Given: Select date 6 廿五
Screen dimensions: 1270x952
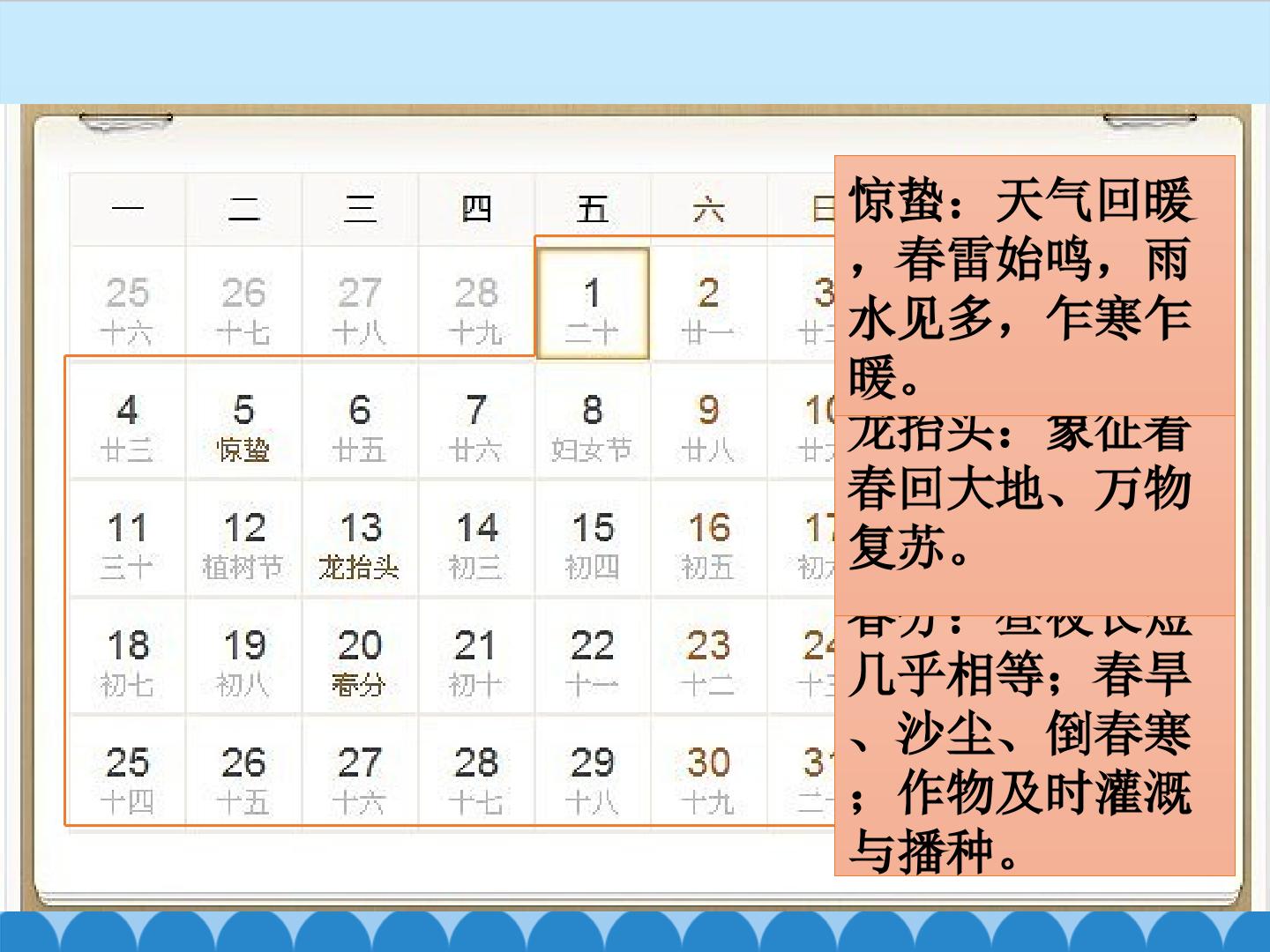Looking at the screenshot, I should click(x=360, y=421).
